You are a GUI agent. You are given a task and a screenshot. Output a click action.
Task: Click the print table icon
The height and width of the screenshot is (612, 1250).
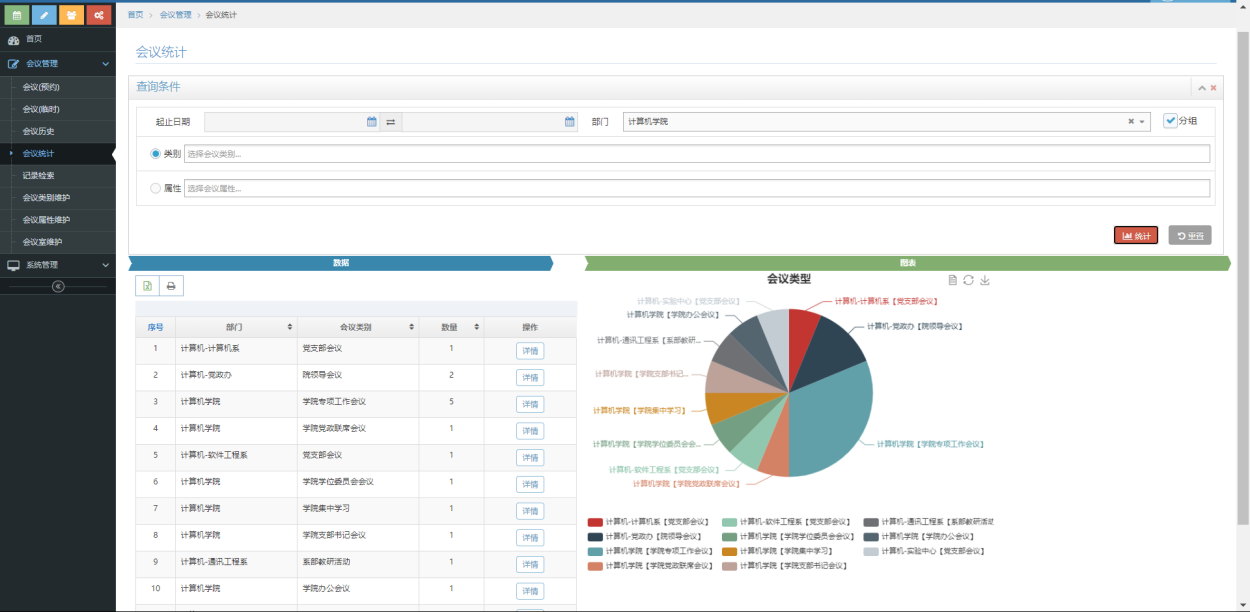pos(171,286)
